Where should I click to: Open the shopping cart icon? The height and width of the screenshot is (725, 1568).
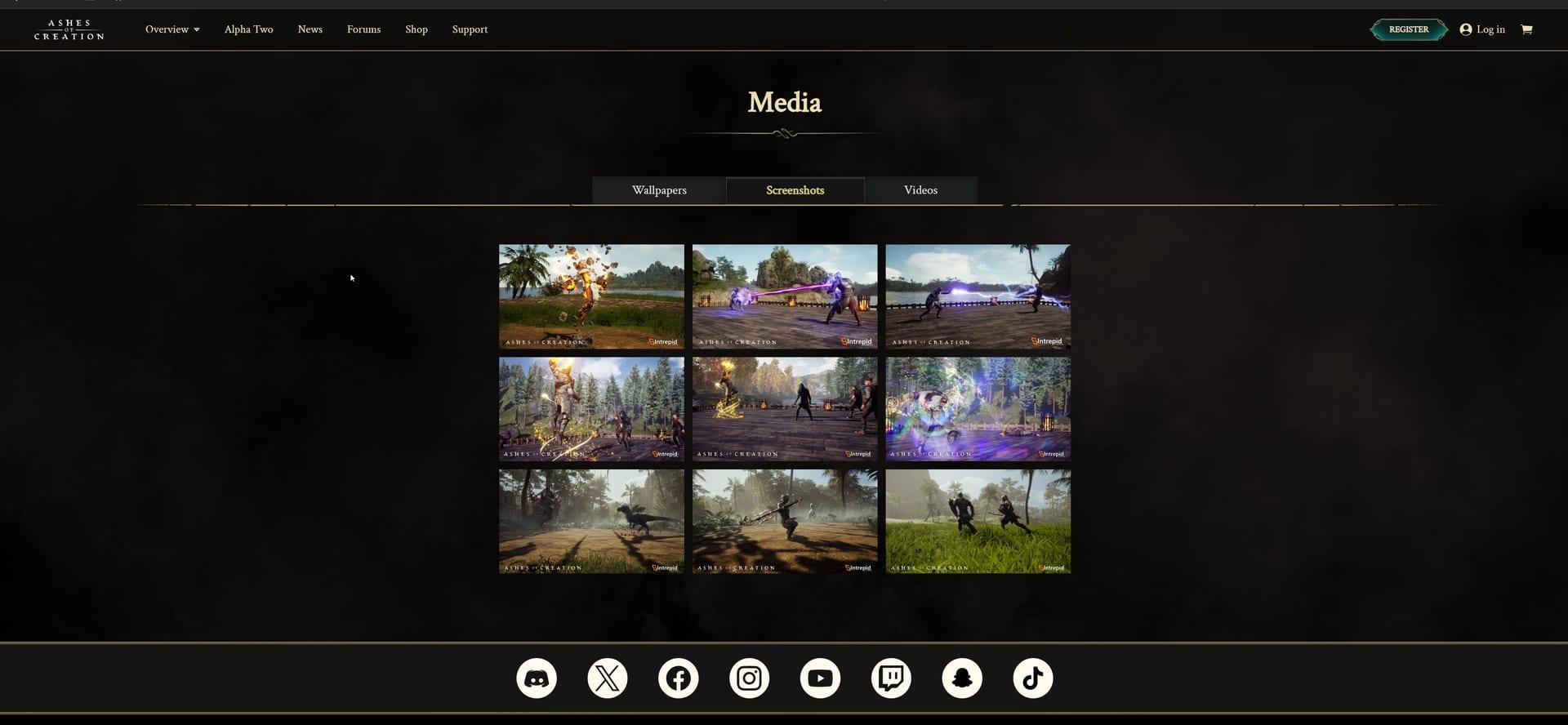click(x=1526, y=29)
